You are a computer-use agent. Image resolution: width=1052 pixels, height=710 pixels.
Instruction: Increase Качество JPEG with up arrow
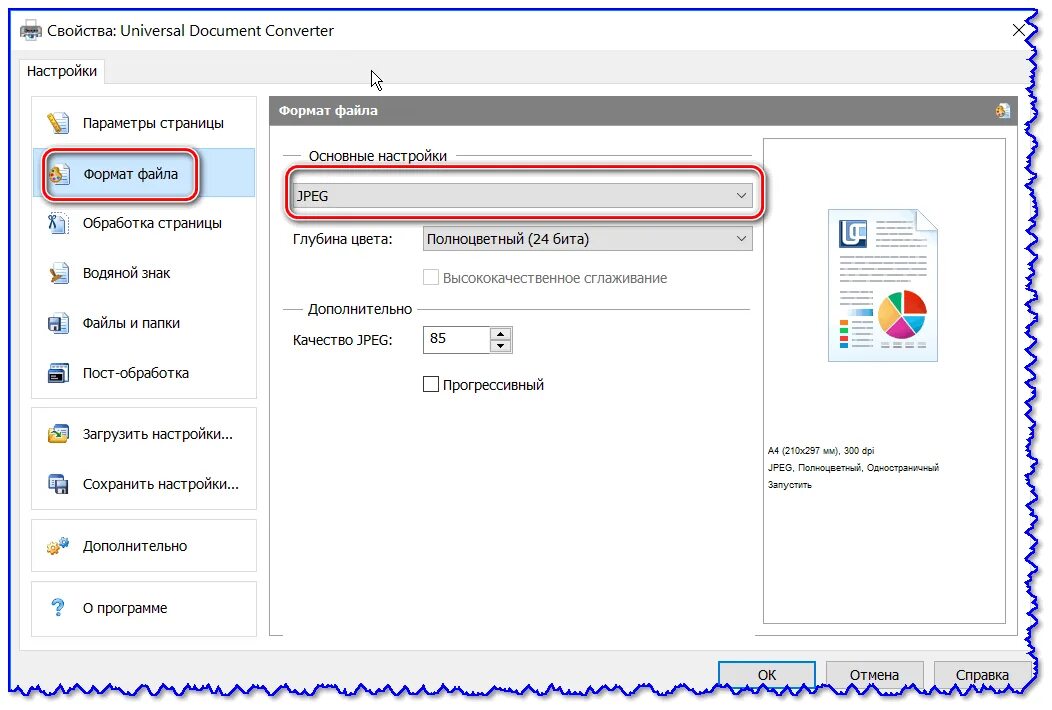coord(501,334)
